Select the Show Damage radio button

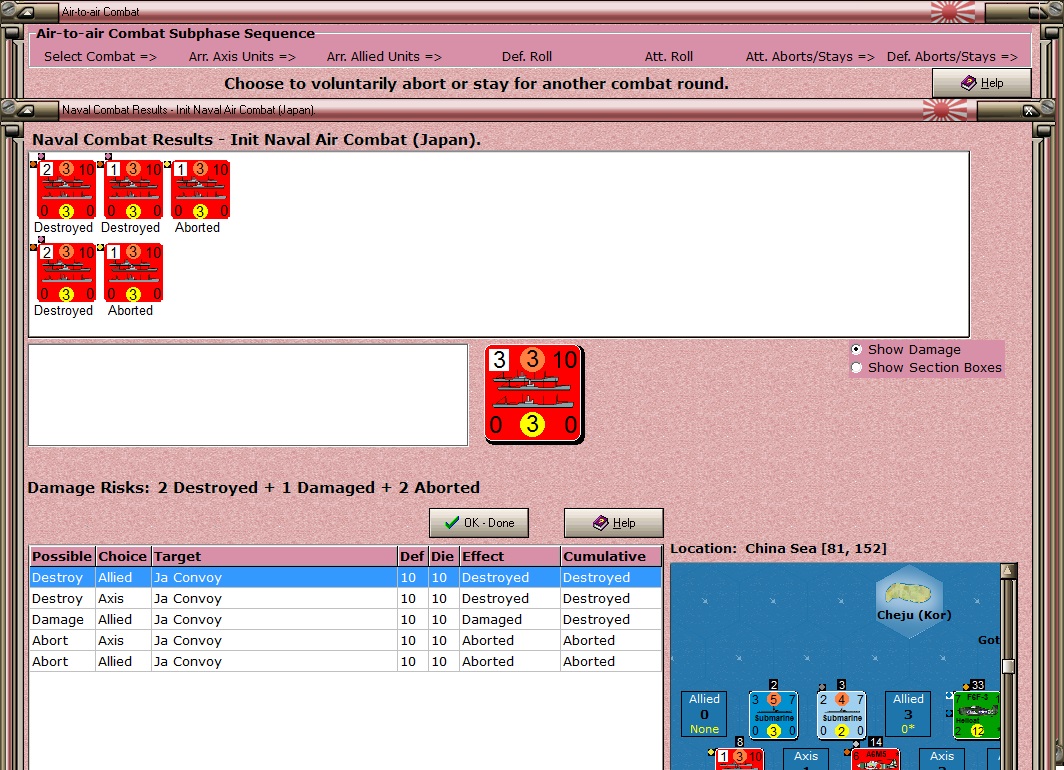tap(856, 349)
